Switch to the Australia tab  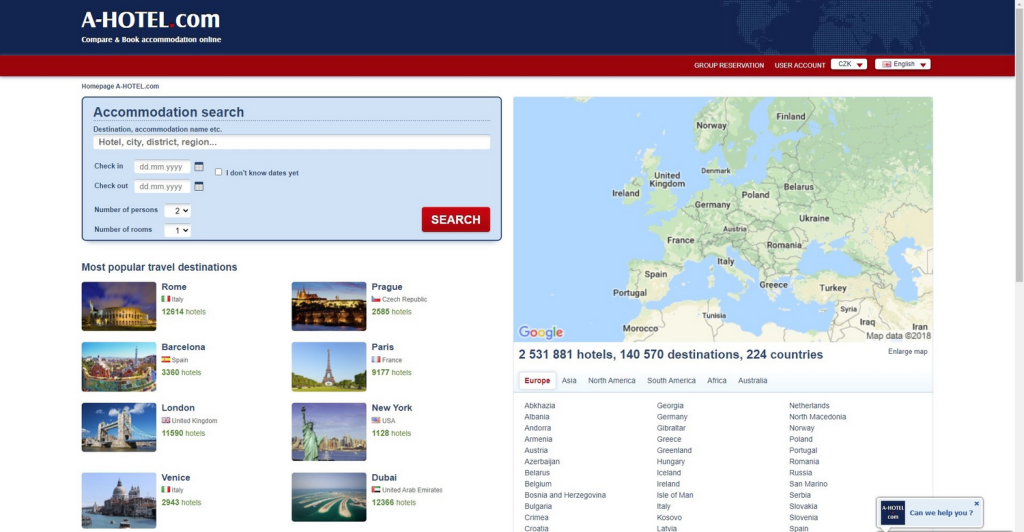(752, 381)
